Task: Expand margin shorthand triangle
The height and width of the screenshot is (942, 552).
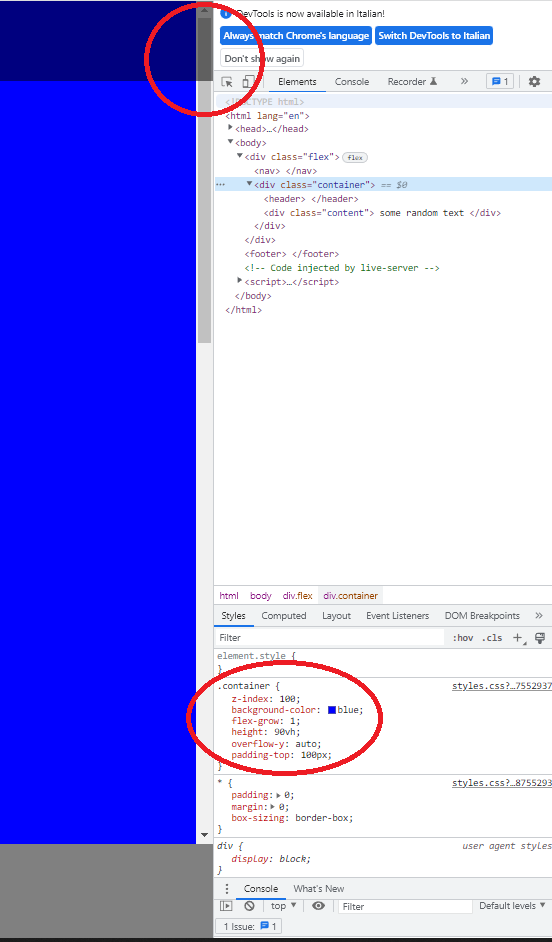Action: pyautogui.click(x=273, y=806)
